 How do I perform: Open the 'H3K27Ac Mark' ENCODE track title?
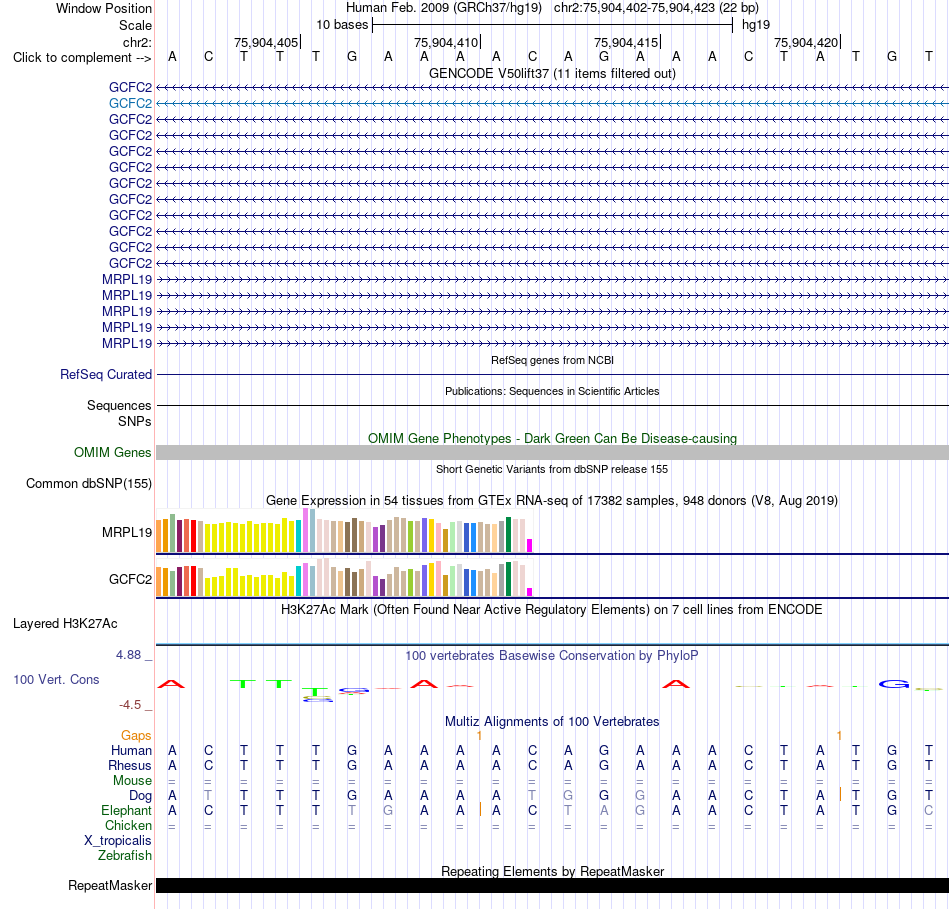[x=552, y=610]
